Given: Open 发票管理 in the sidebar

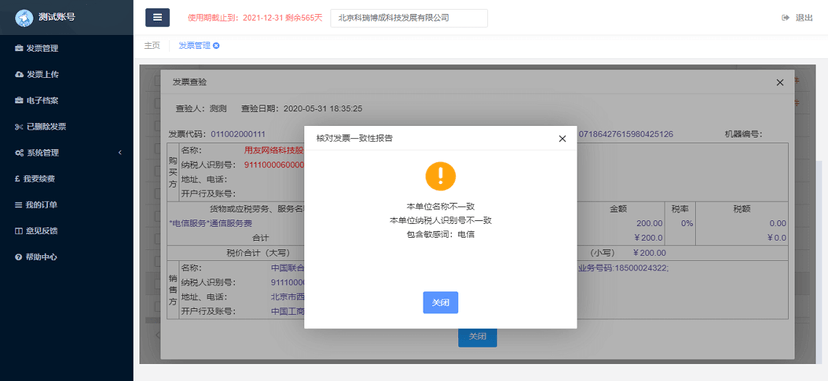Looking at the screenshot, I should pos(37,49).
